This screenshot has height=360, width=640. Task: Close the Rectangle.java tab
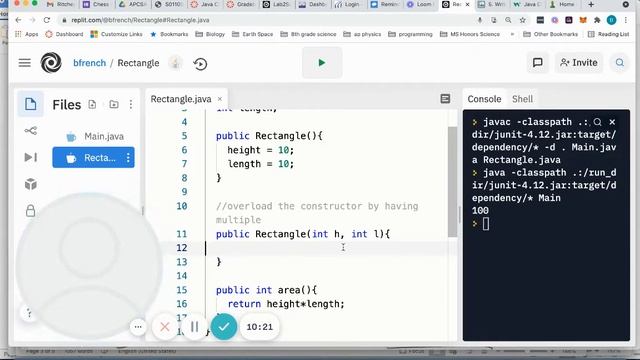point(220,99)
